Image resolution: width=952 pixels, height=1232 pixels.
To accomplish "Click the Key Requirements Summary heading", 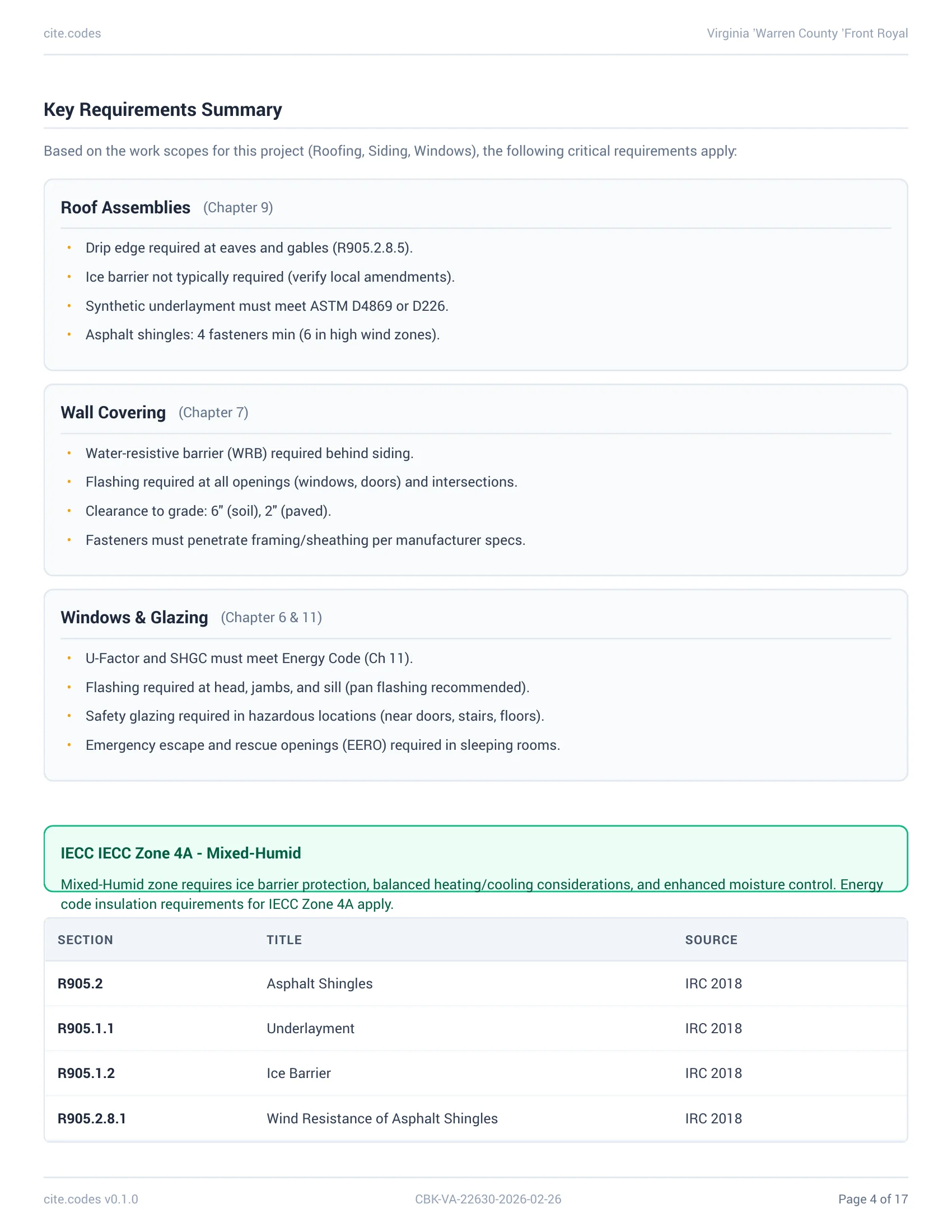I will 162,109.
